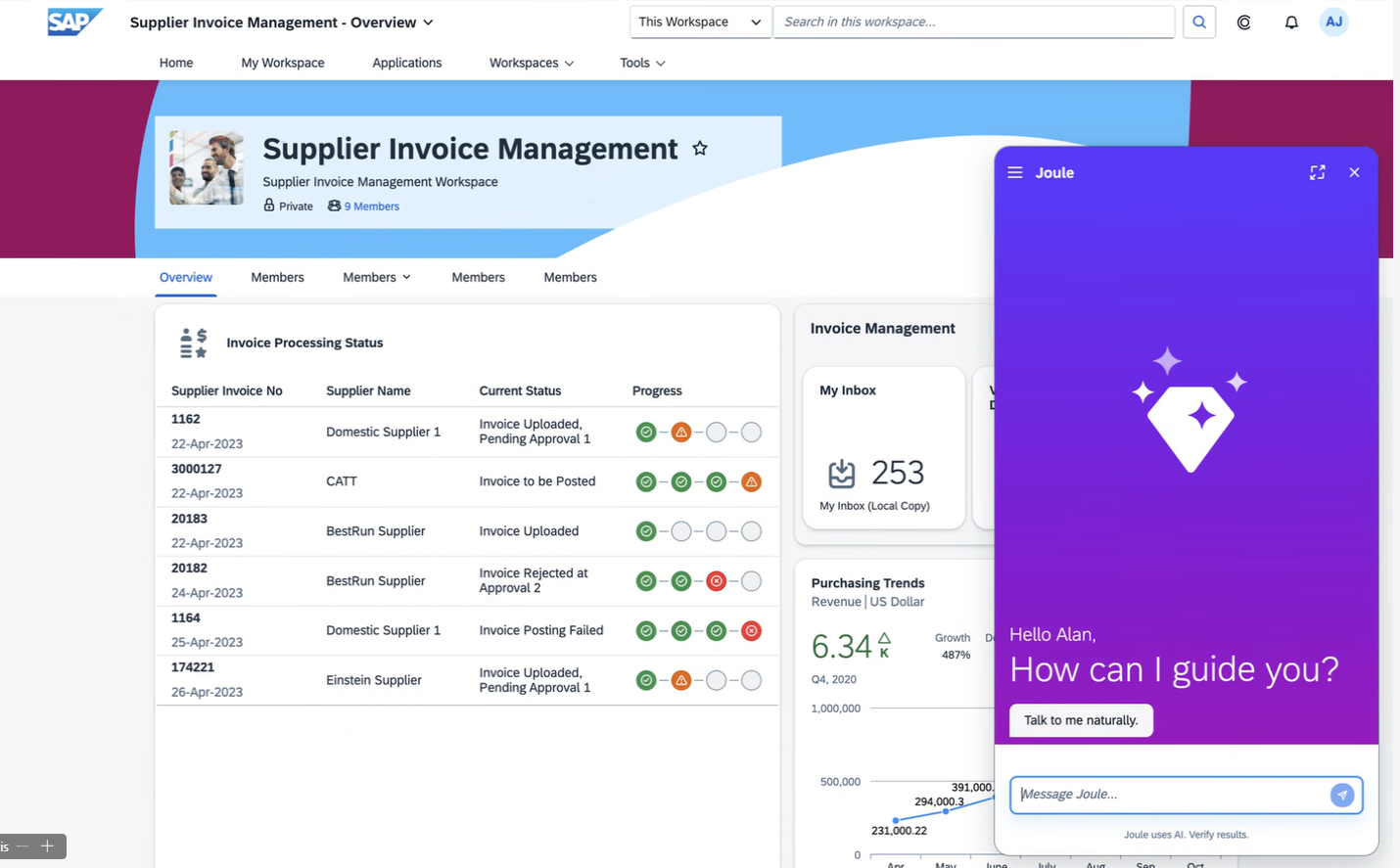The width and height of the screenshot is (1400, 868).
Task: Click first green check step for invoice 20183
Action: point(646,531)
